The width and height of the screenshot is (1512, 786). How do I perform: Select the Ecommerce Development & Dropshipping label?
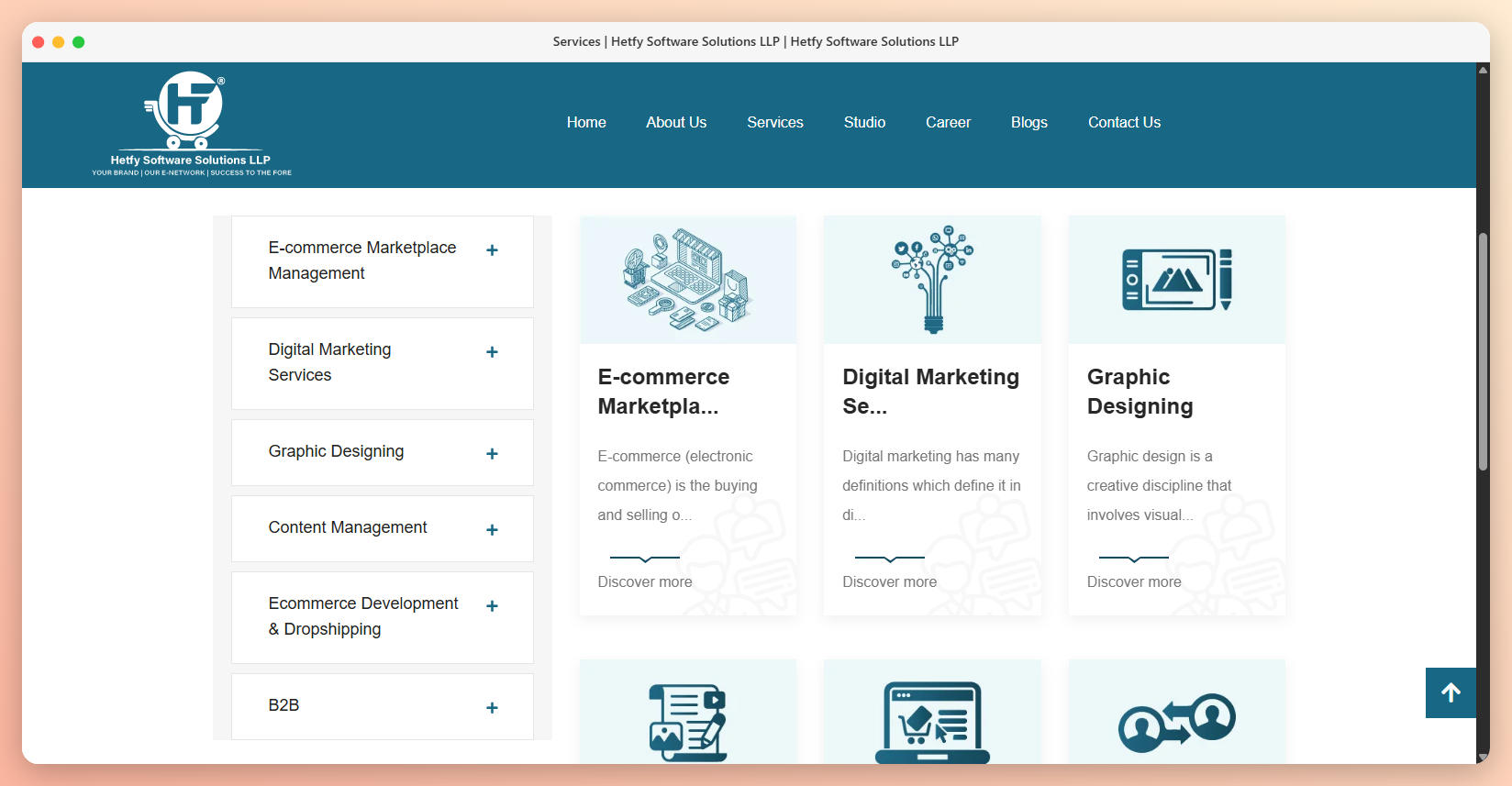(x=363, y=616)
